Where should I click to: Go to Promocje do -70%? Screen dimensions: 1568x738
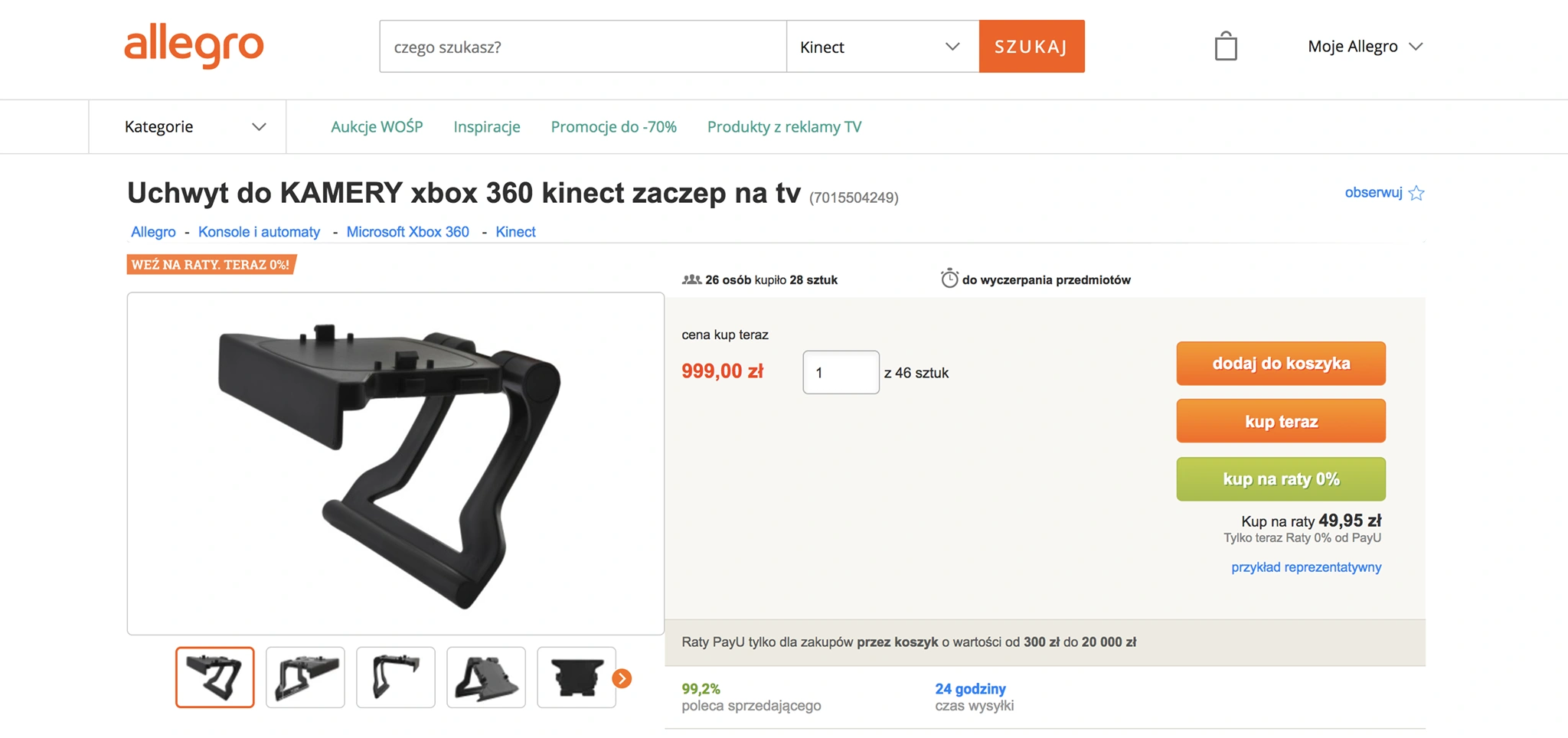coord(613,126)
